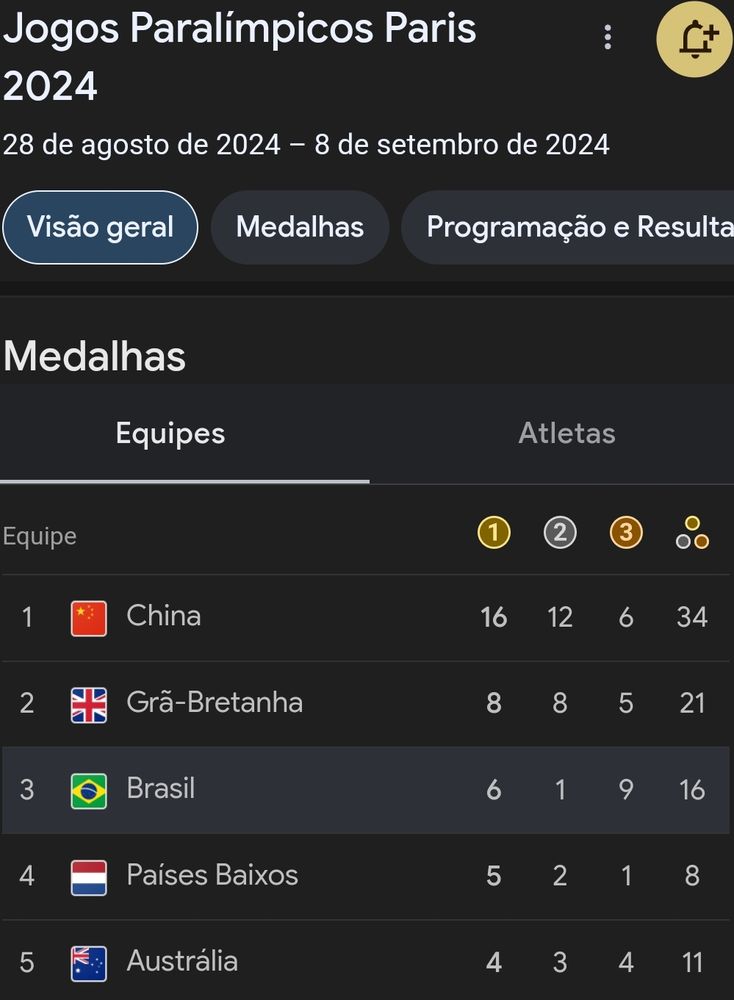The width and height of the screenshot is (734, 1000).
Task: Tap the Great Britain flag icon
Action: click(89, 704)
